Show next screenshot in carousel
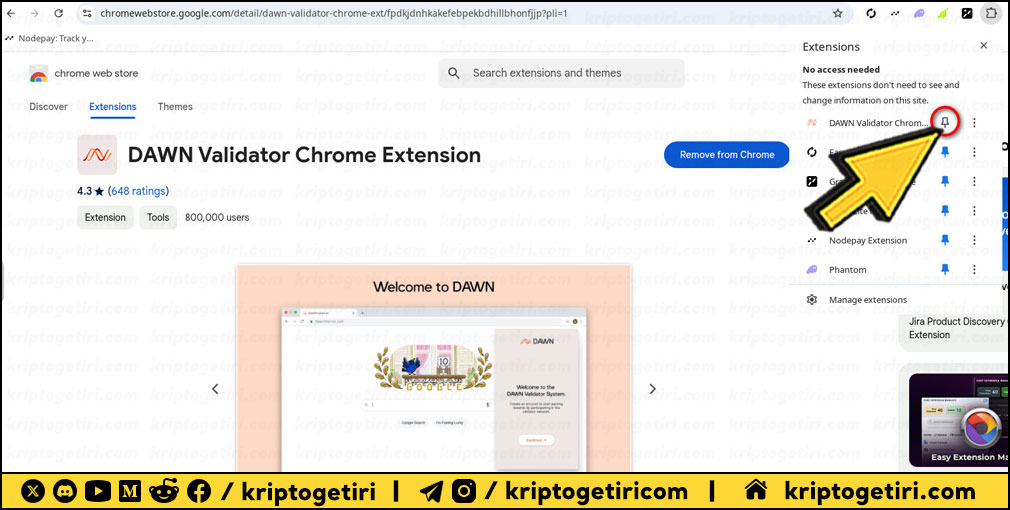1010x510 pixels. click(653, 389)
